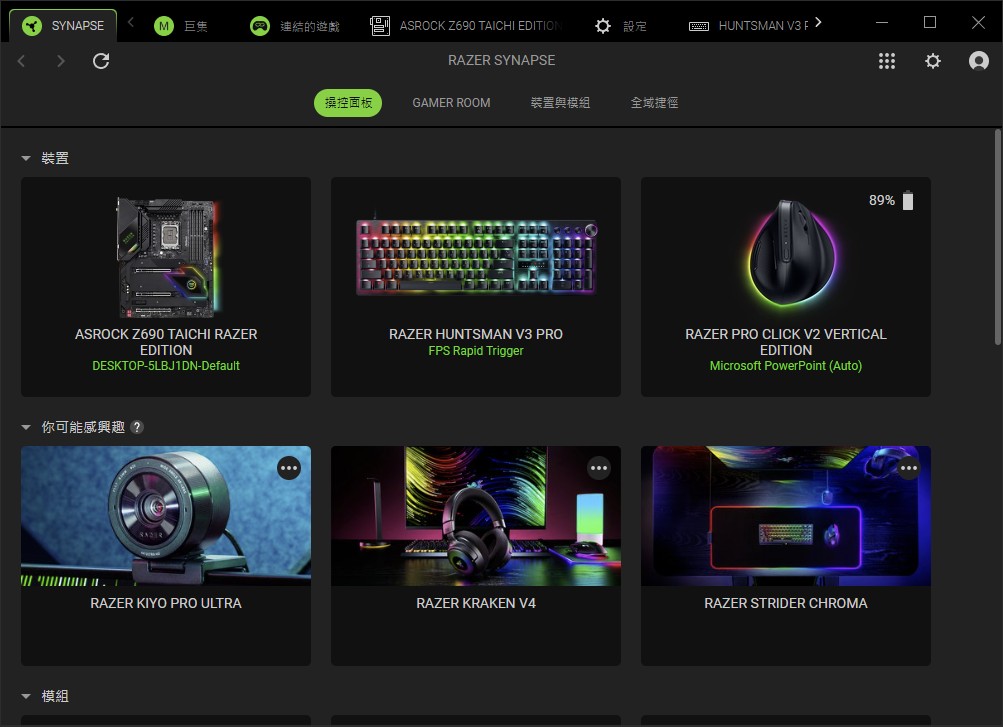
Task: Click the RAZER STRIDER CHROMA title
Action: click(786, 604)
